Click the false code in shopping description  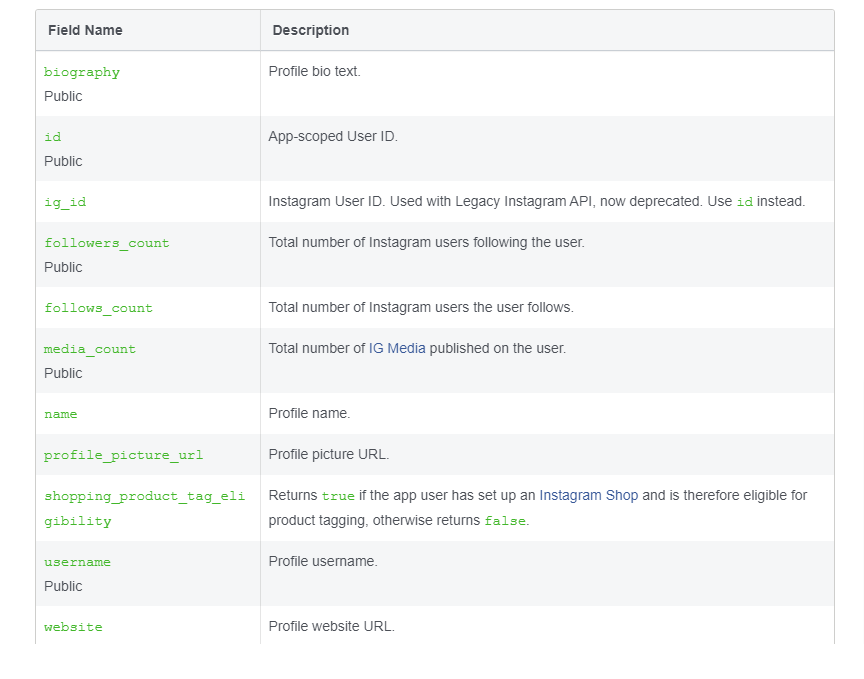click(504, 521)
